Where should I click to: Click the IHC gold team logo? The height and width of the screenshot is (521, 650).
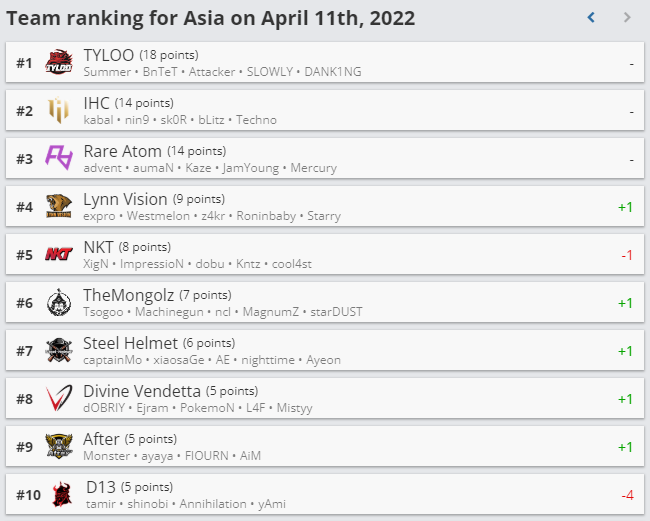click(58, 110)
